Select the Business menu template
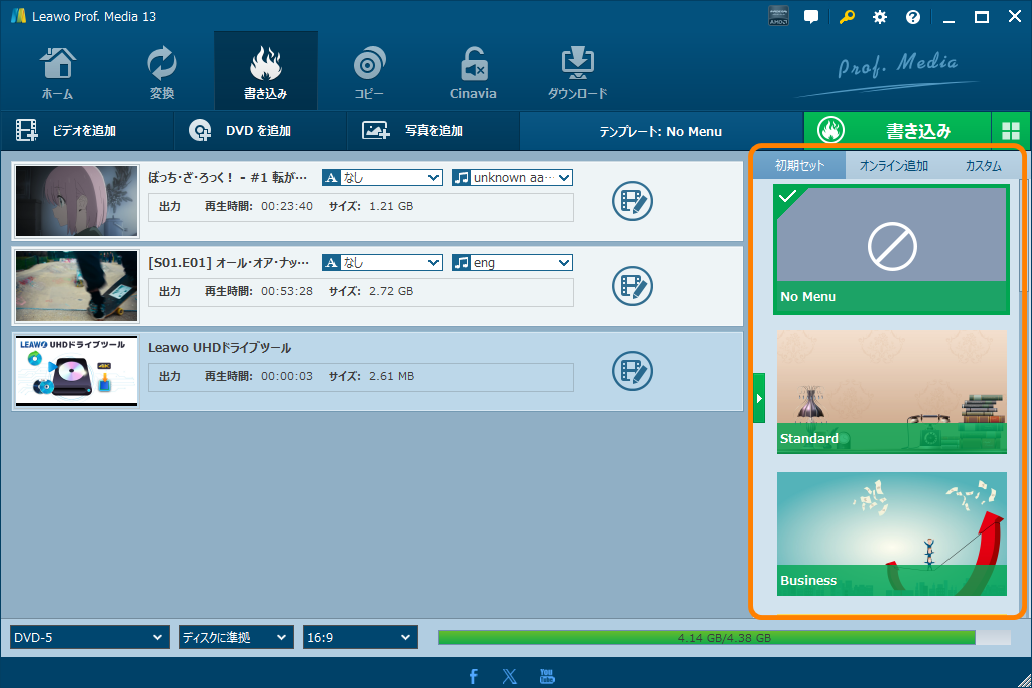 pyautogui.click(x=892, y=534)
